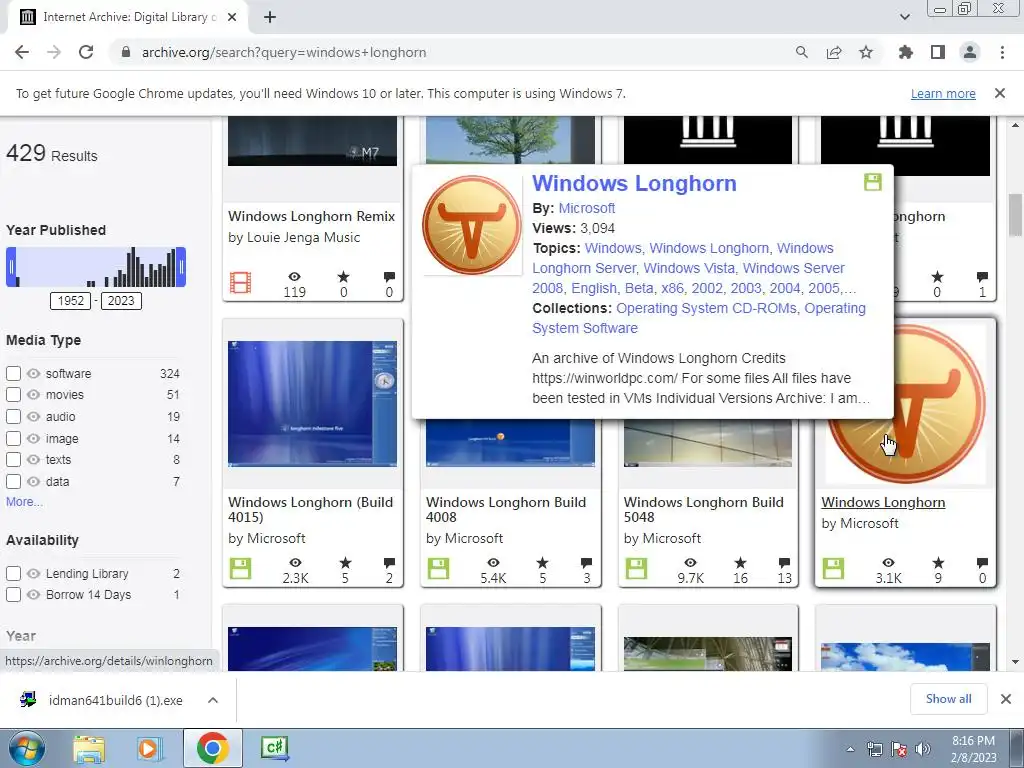
Task: Open the Microsoft creator link in tooltip
Action: click(586, 208)
